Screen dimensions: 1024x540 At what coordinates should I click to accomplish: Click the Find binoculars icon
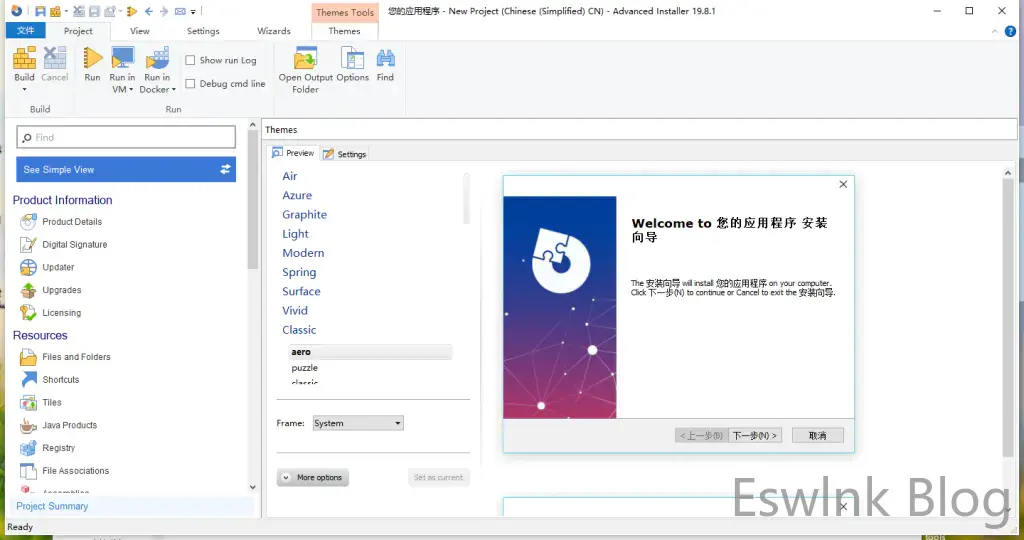[x=385, y=59]
